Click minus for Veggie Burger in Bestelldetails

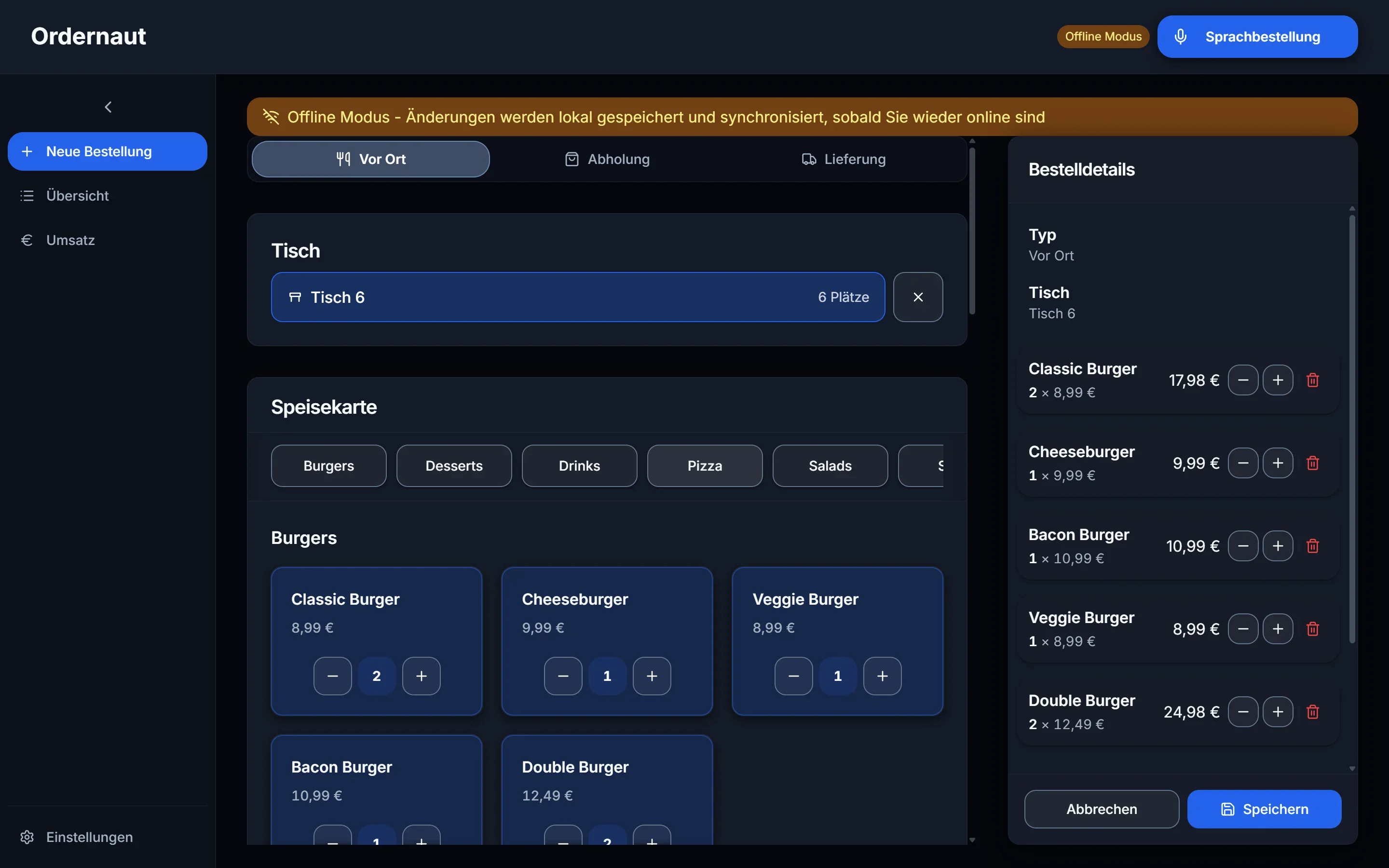coord(1243,629)
